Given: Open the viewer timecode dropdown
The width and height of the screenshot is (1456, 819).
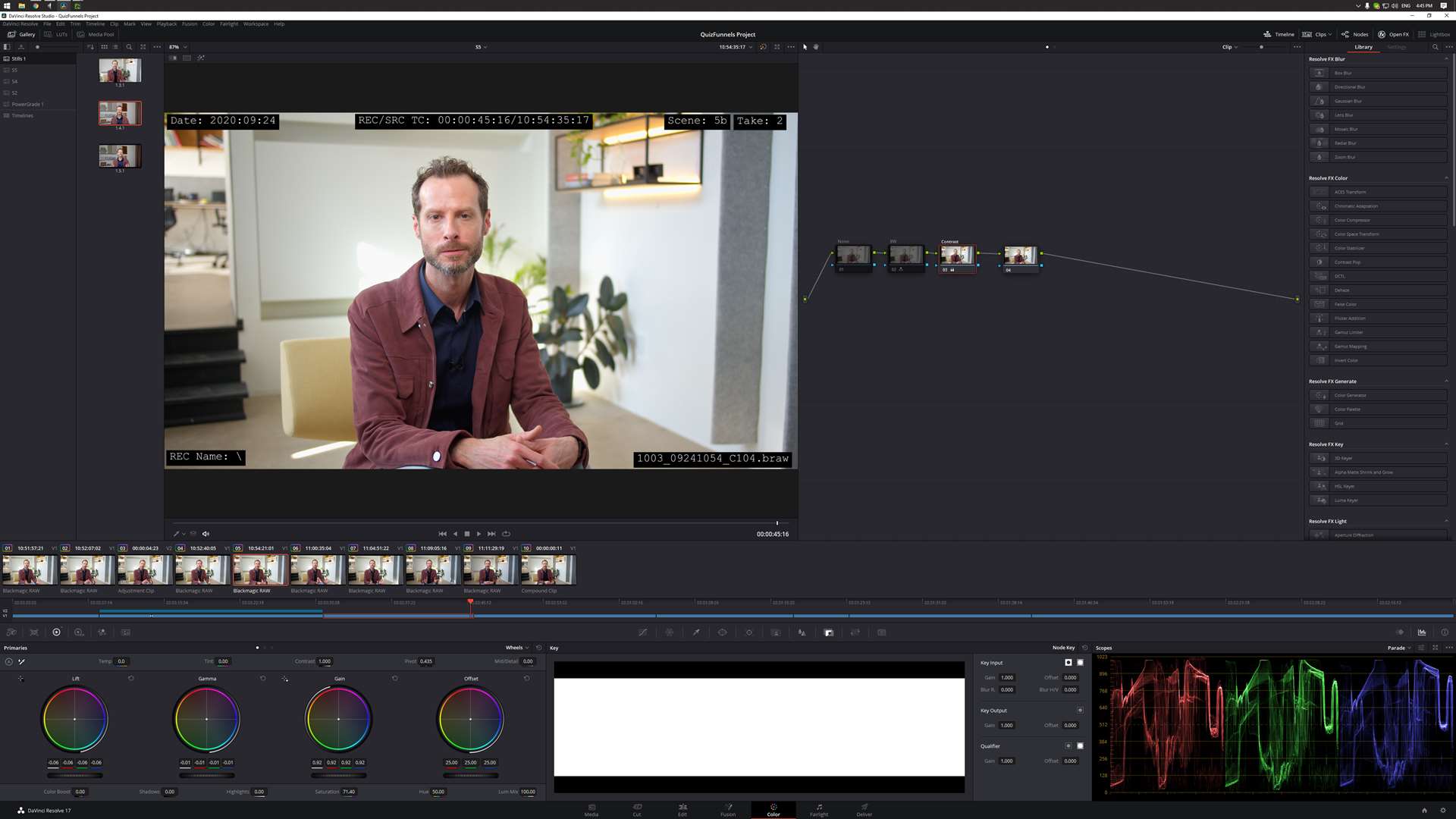Looking at the screenshot, I should pos(736,47).
